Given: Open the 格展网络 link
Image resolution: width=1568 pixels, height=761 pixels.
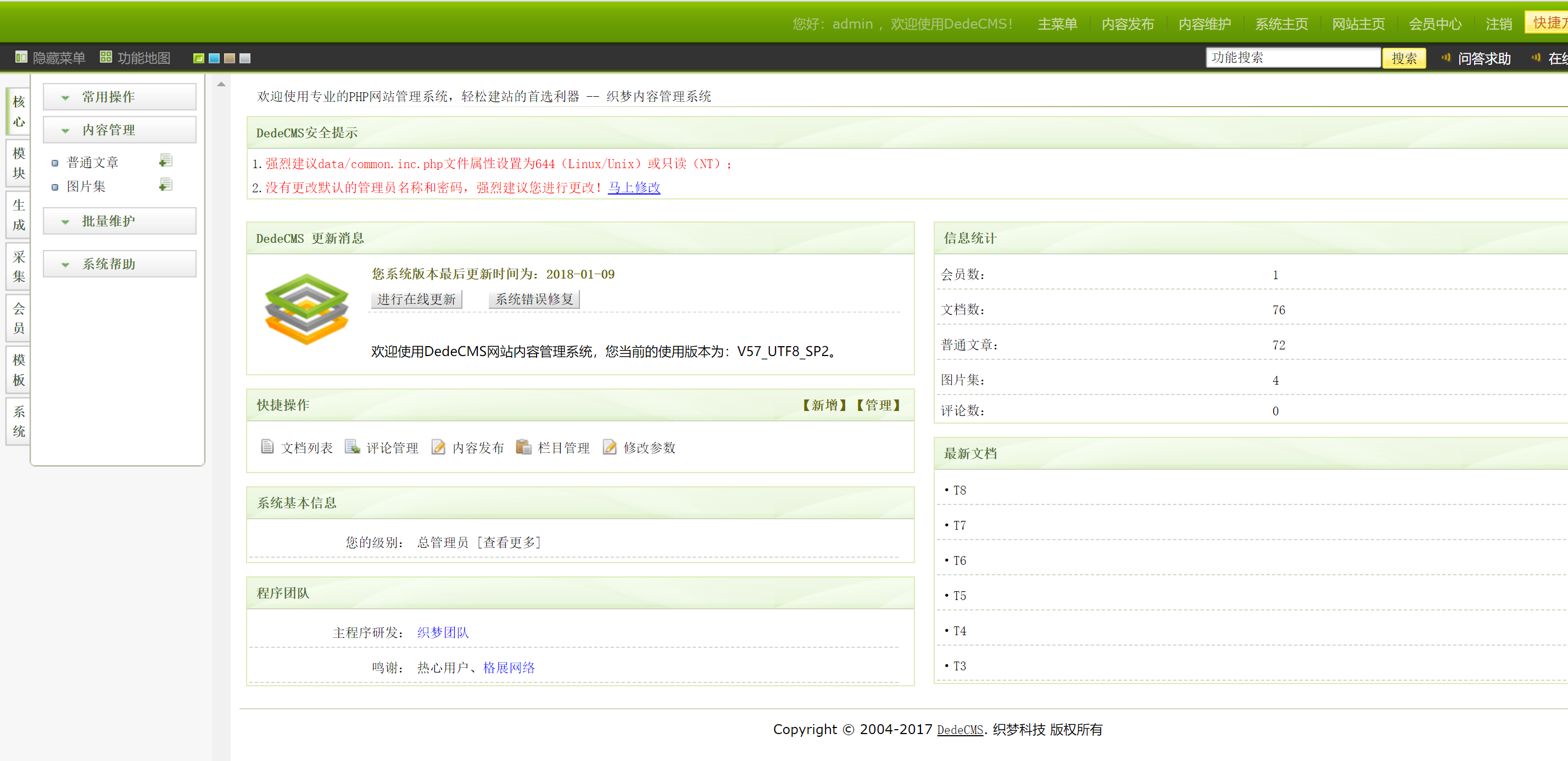Looking at the screenshot, I should [509, 668].
